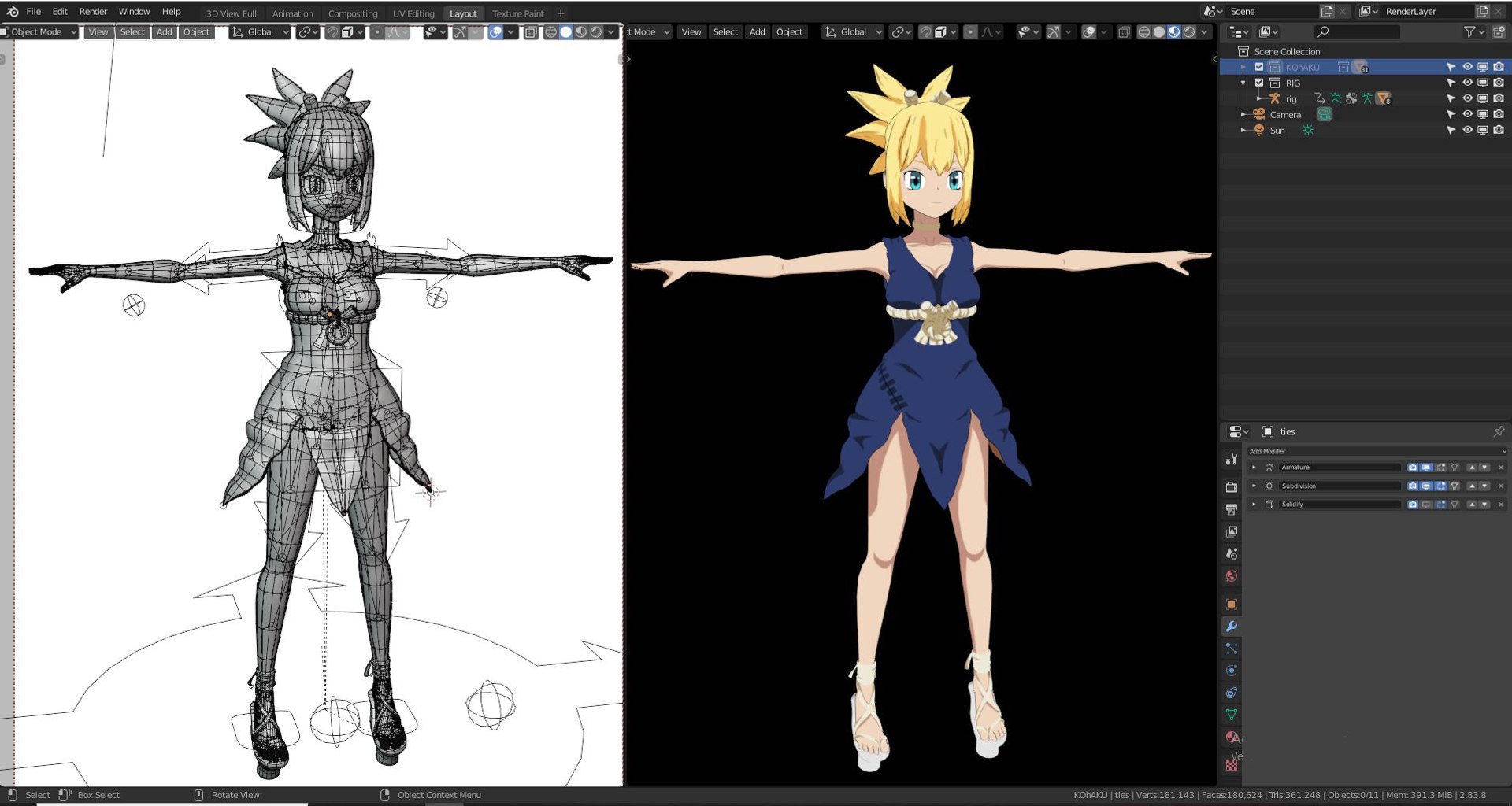The image size is (1512, 806).
Task: Toggle Subdivision modifier edit mode display
Action: coord(1441,486)
